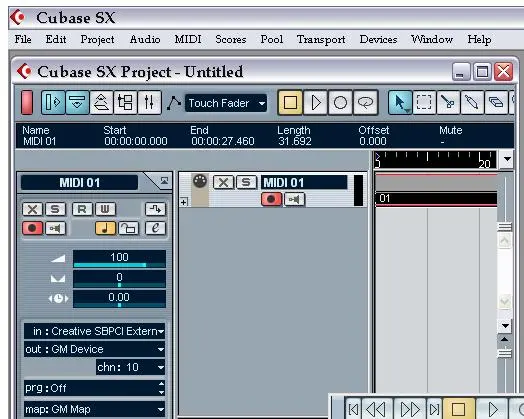The height and width of the screenshot is (419, 524).
Task: Select the Object Selection arrow tool
Action: (x=400, y=102)
